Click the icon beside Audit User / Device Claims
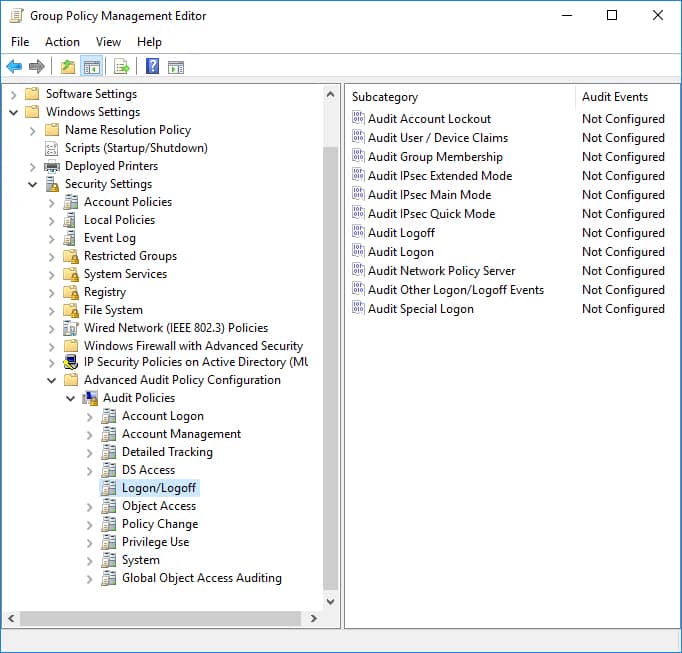 (358, 137)
